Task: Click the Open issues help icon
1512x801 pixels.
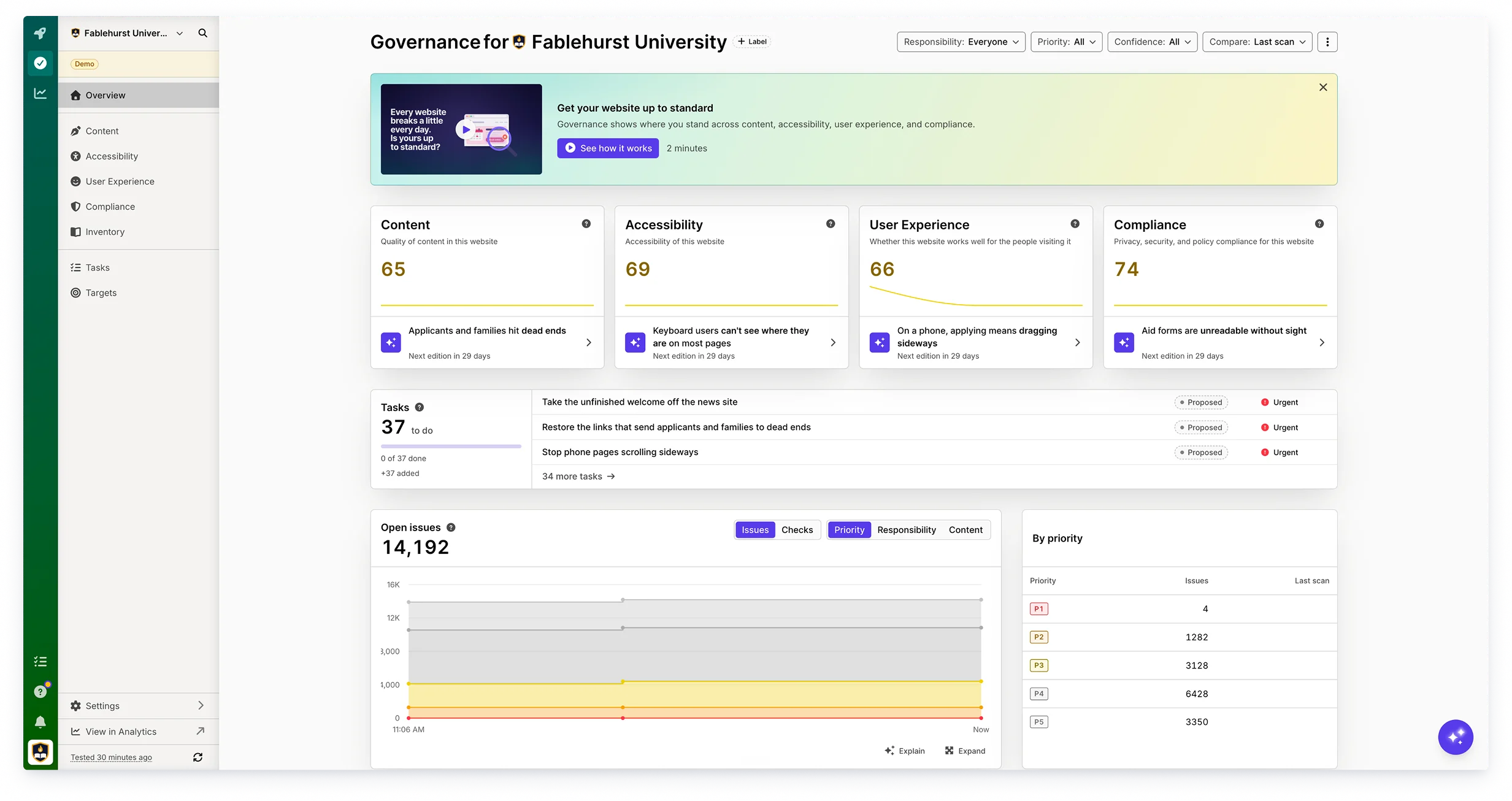Action: (451, 527)
